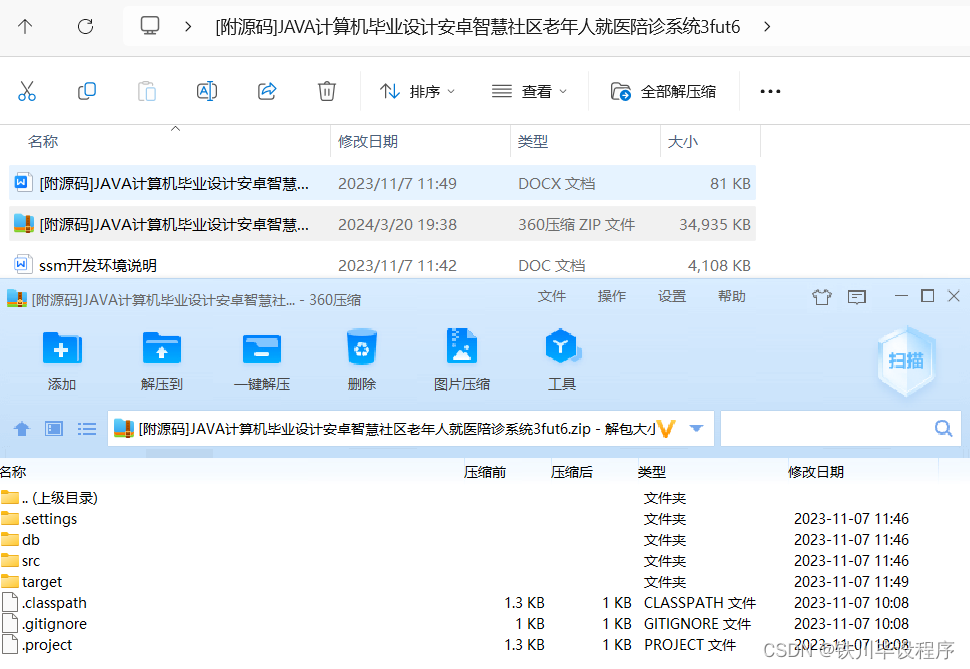This screenshot has width=970, height=669.
Task: Refresh the Explorer folder view
Action: [x=85, y=26]
